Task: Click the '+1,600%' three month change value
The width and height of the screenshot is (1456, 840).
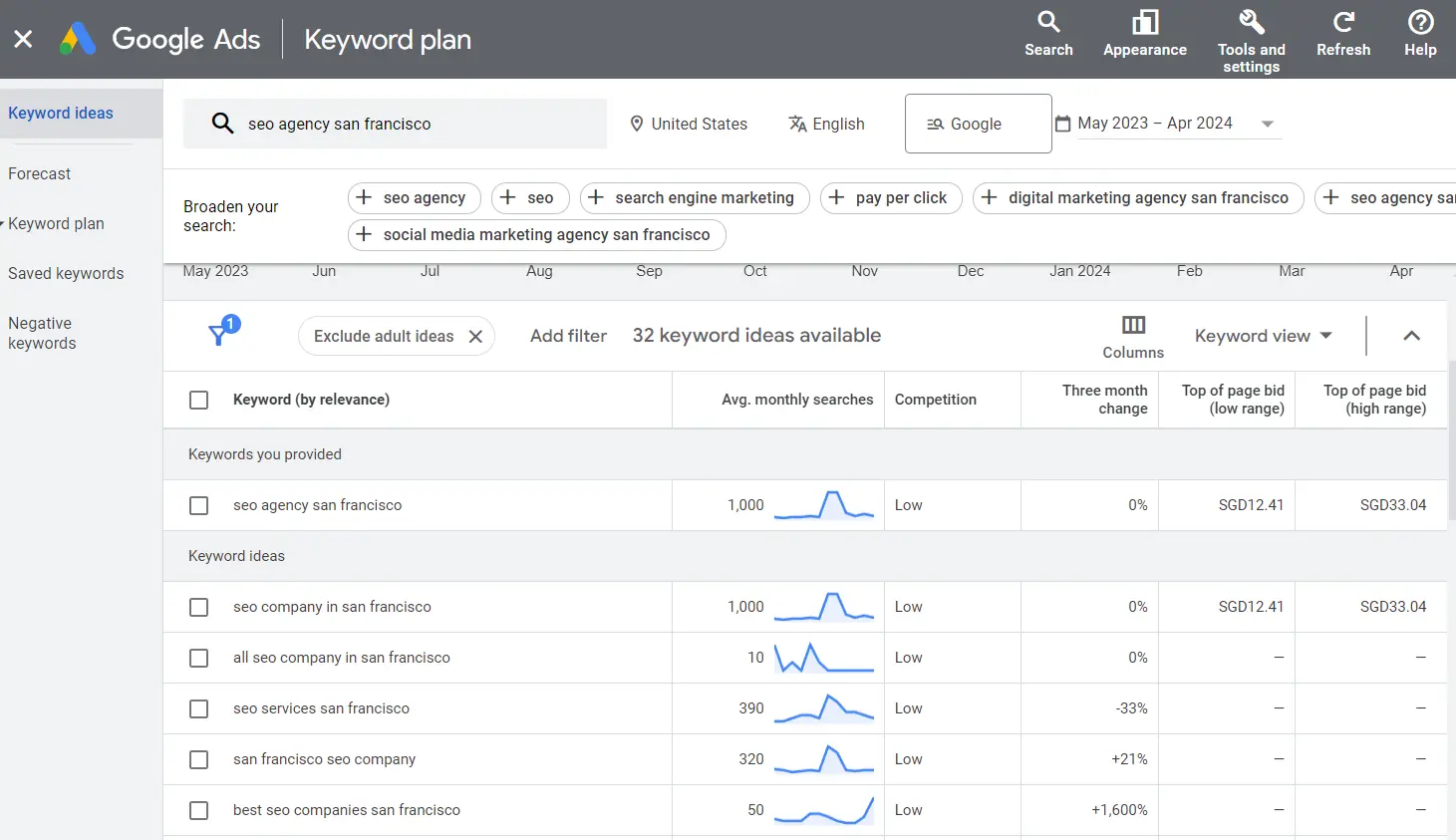Action: click(x=1119, y=810)
